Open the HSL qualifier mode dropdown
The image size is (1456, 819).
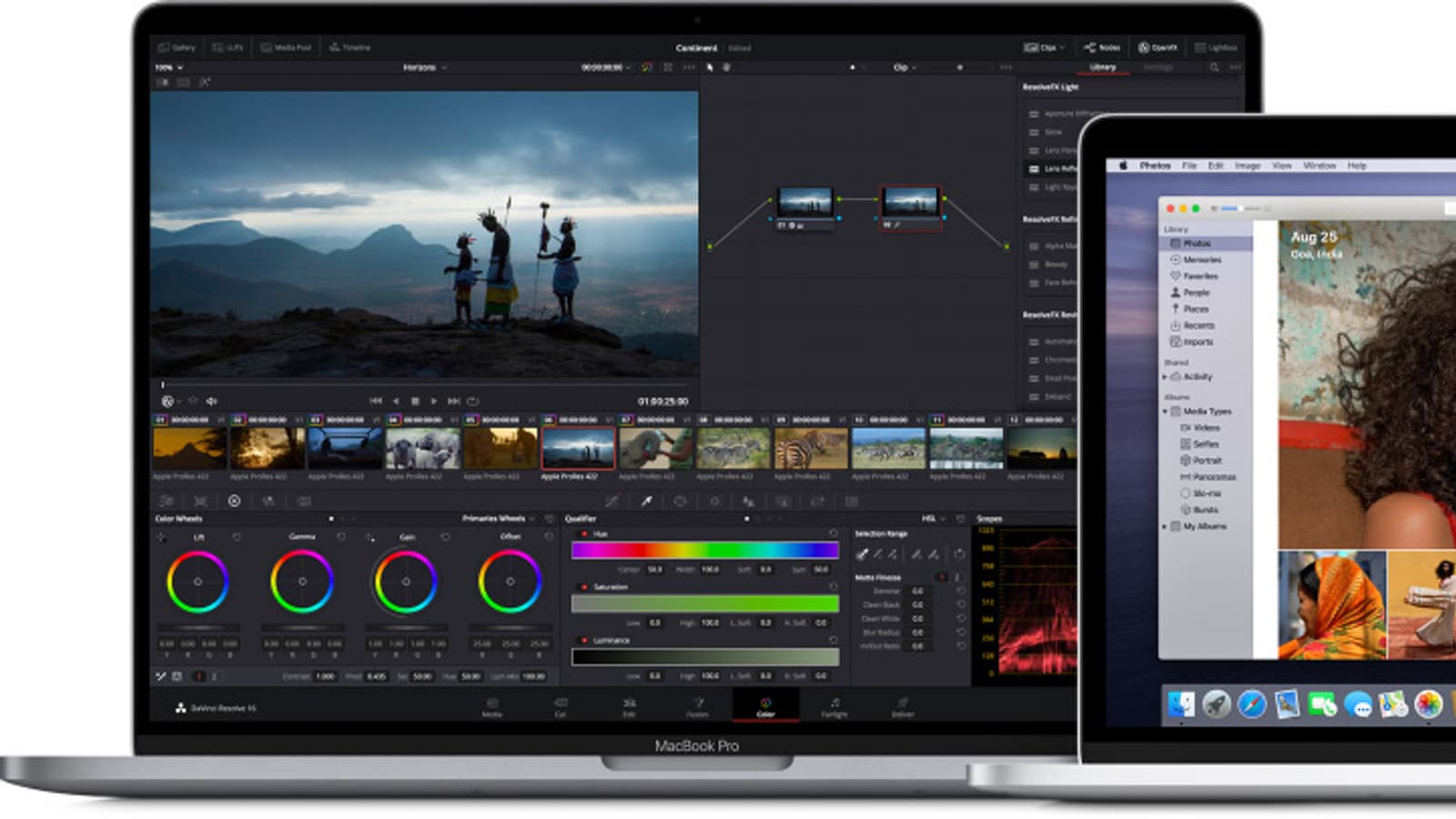(x=934, y=519)
